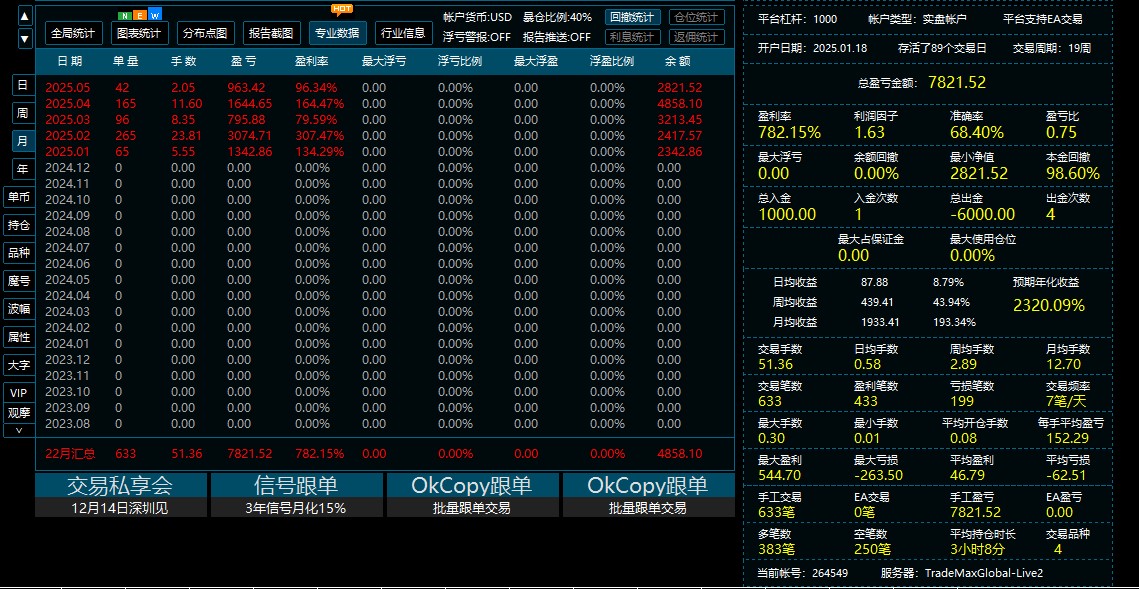The width and height of the screenshot is (1139, 589).
Task: Select the 专业数据 tab
Action: (337, 33)
